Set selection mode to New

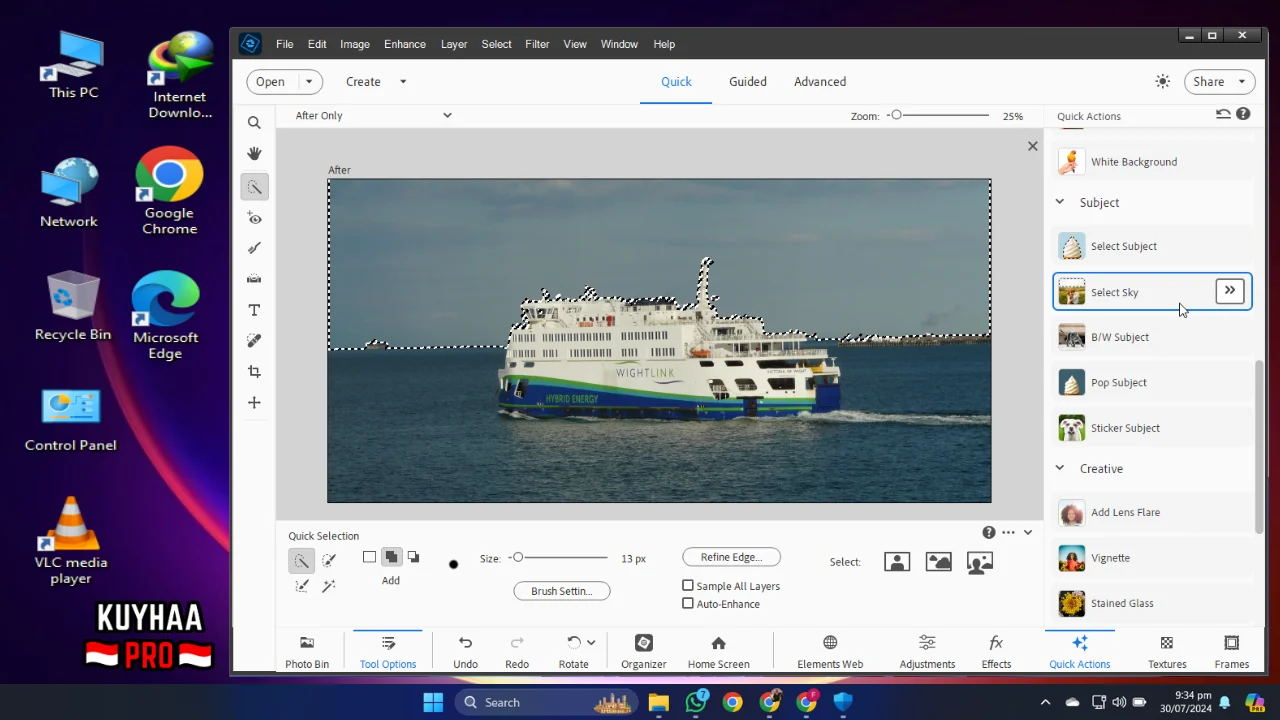369,557
